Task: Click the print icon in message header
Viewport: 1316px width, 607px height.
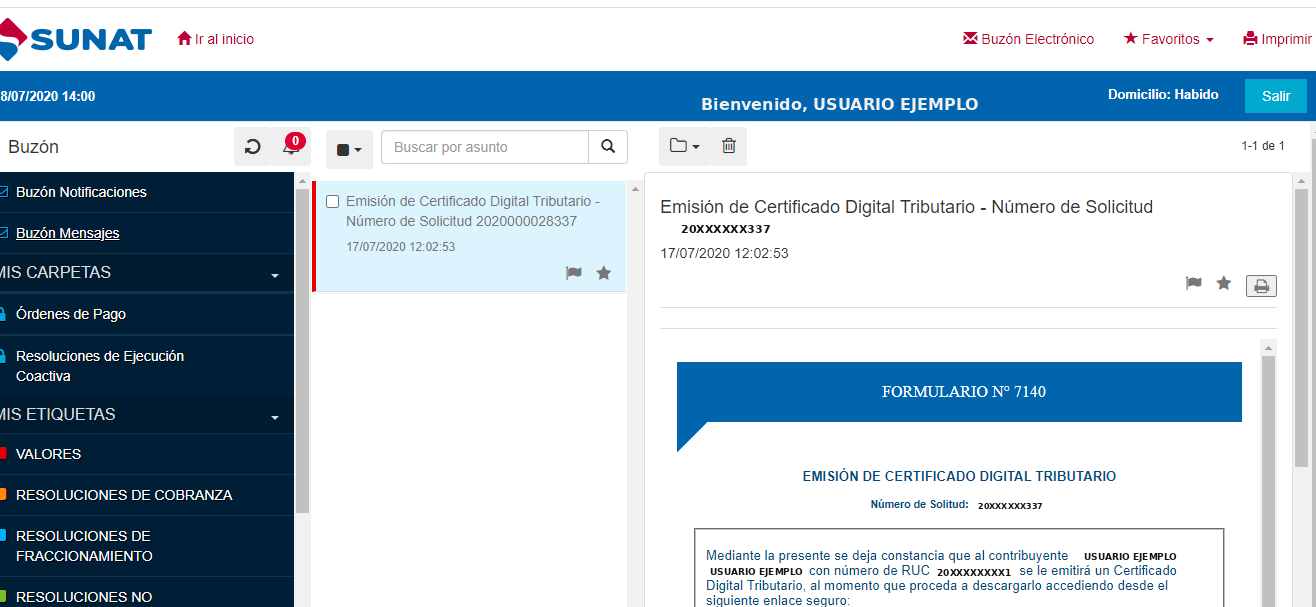Action: (1262, 286)
